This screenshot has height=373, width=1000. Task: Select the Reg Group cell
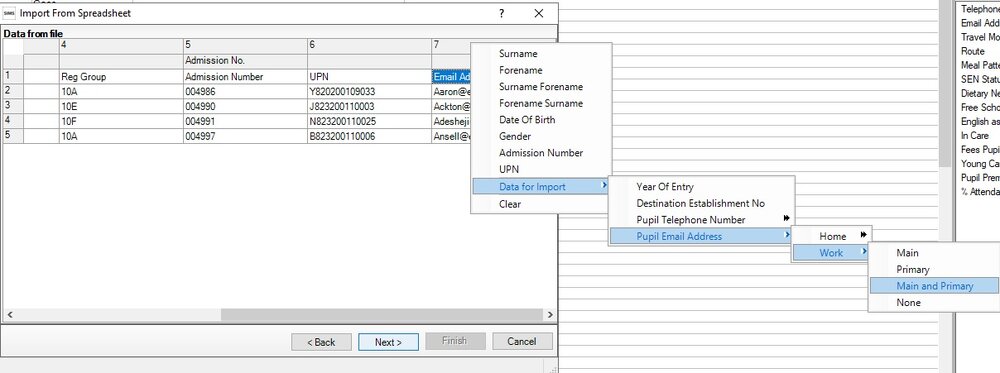click(121, 77)
